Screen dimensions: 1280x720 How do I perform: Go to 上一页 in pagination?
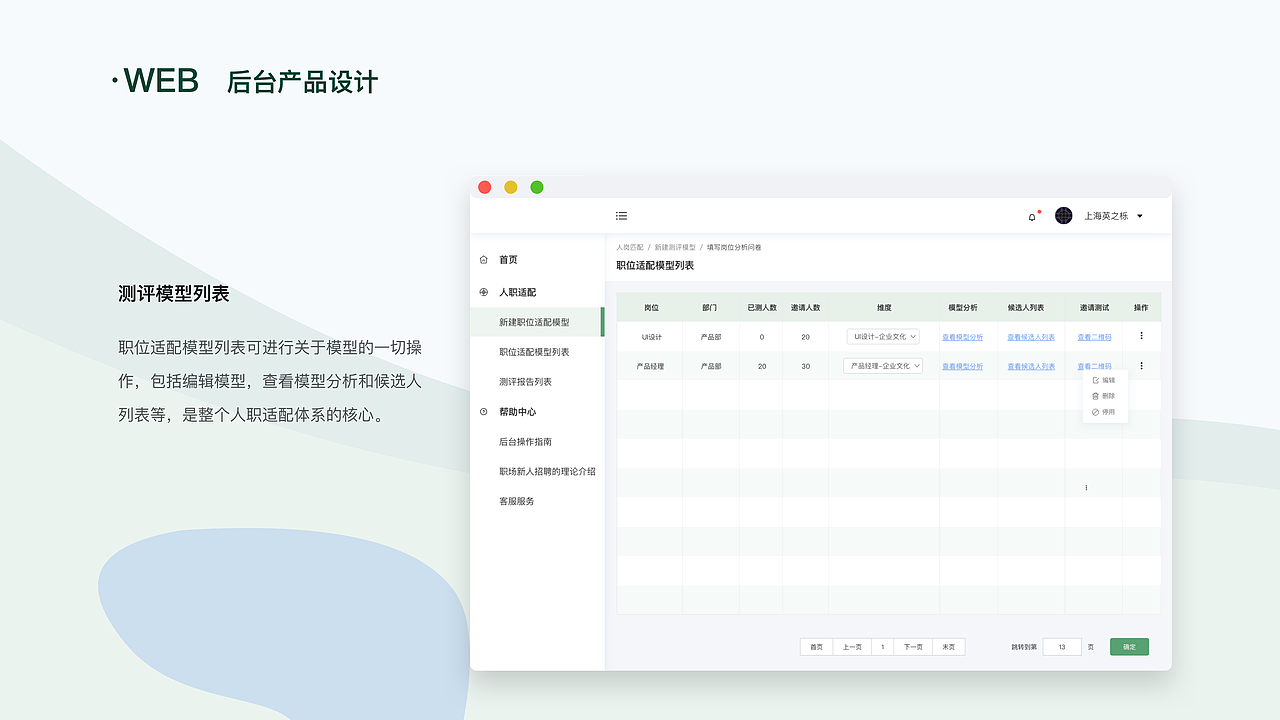pyautogui.click(x=852, y=647)
